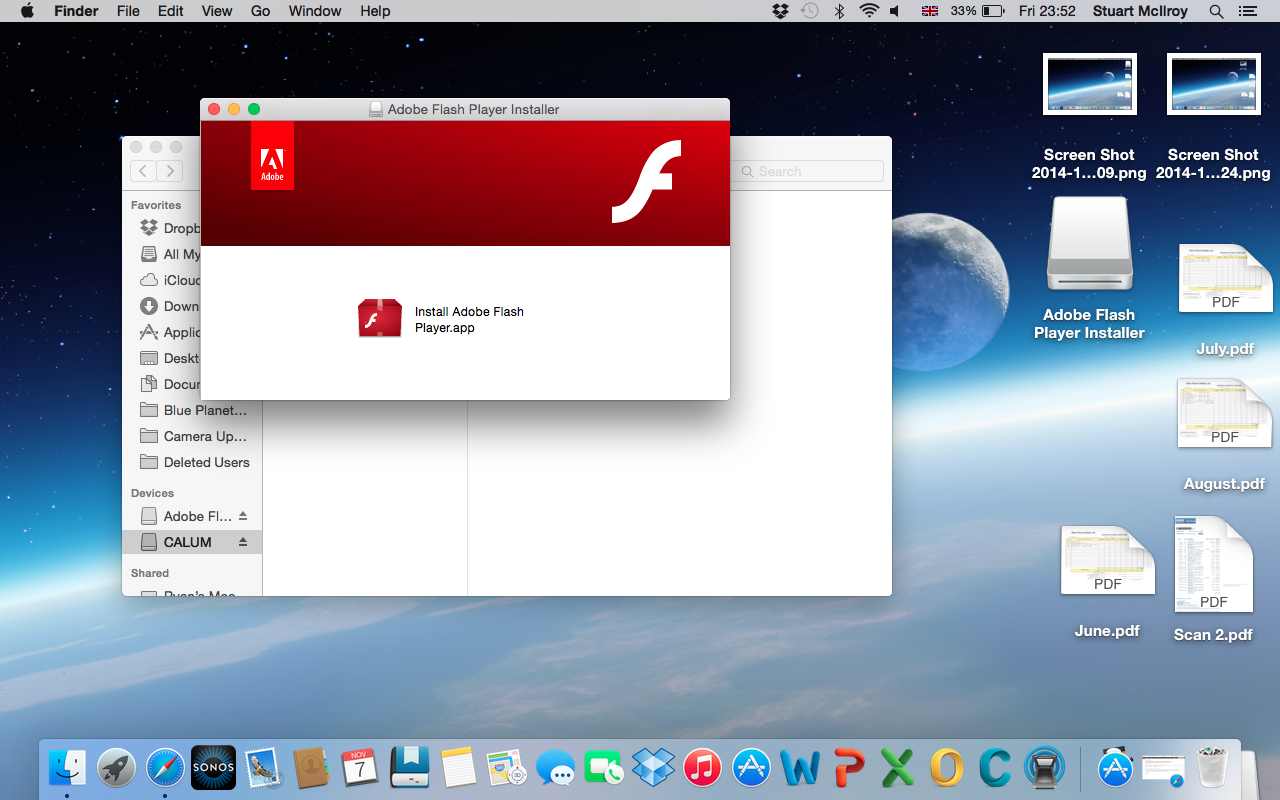Open iTunes in the Dock
1280x800 pixels.
(x=703, y=768)
